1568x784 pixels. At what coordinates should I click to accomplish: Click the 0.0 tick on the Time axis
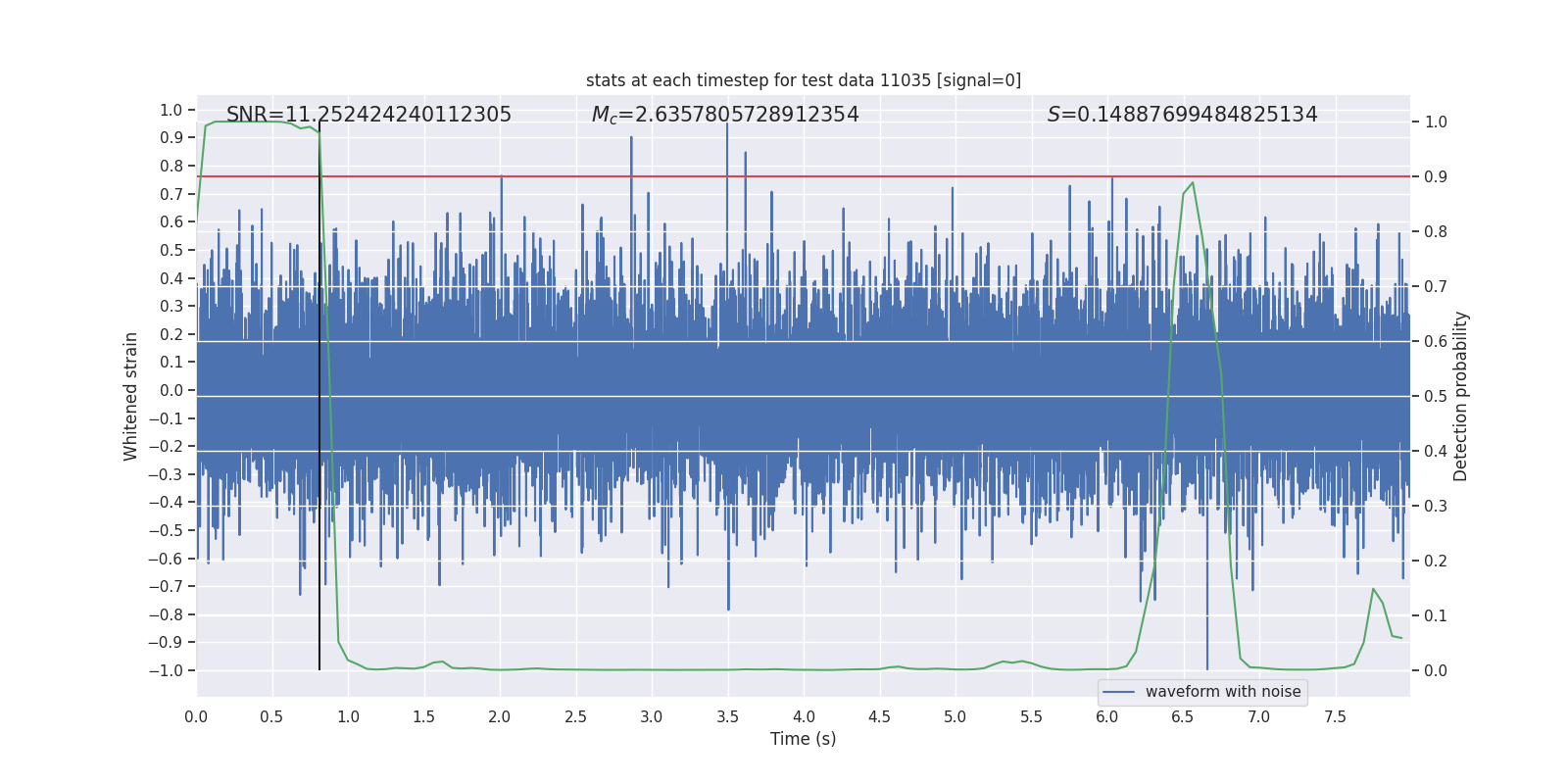pyautogui.click(x=196, y=717)
